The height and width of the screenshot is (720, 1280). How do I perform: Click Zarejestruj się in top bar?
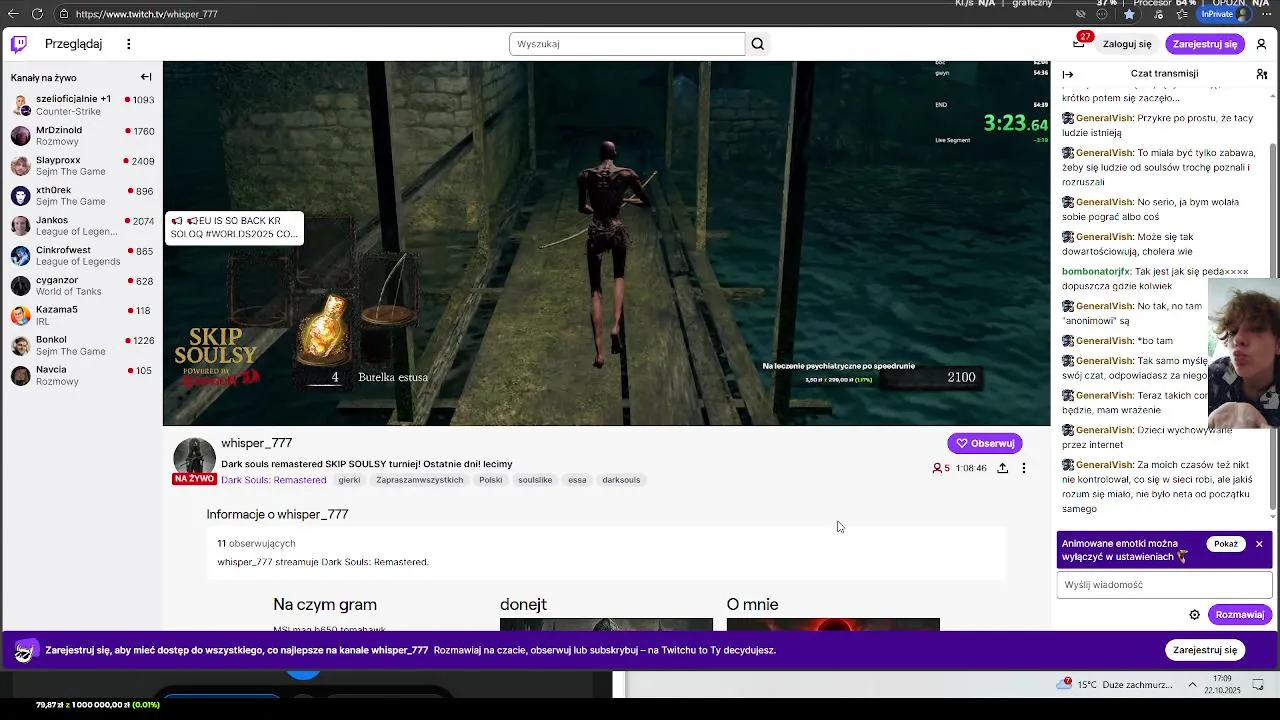coord(1205,44)
